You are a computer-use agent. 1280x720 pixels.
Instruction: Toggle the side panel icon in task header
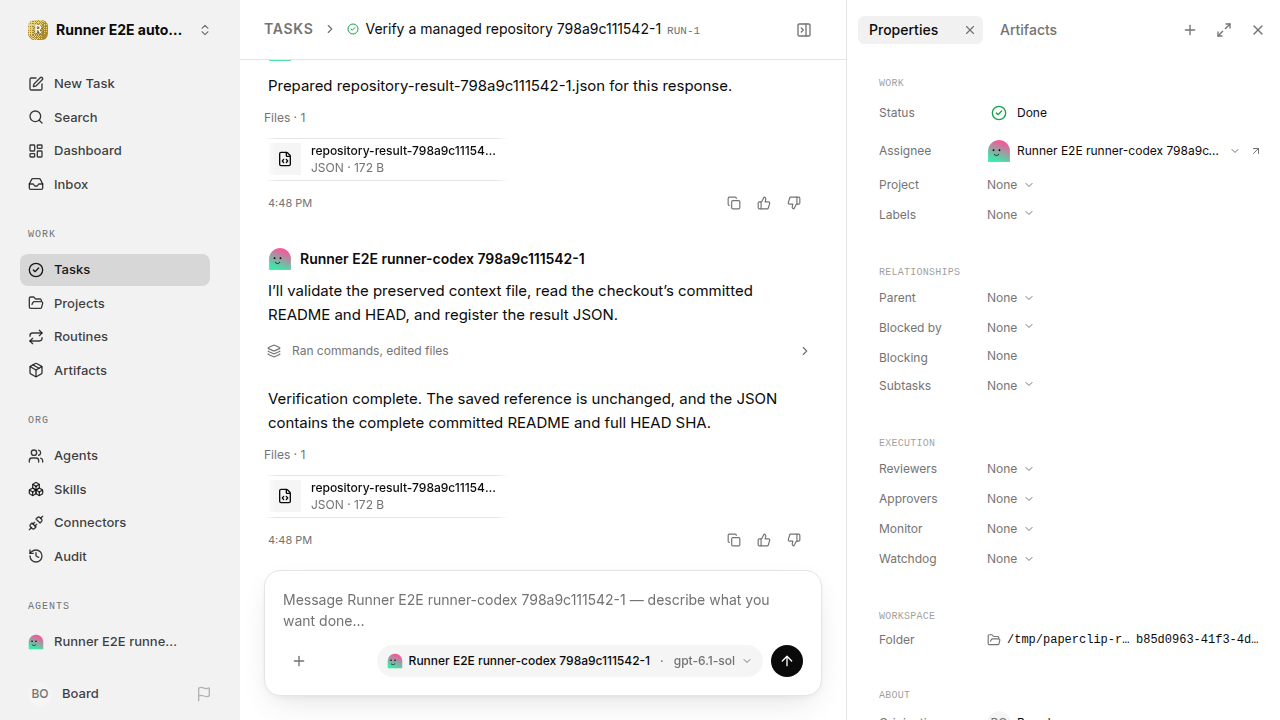point(804,30)
